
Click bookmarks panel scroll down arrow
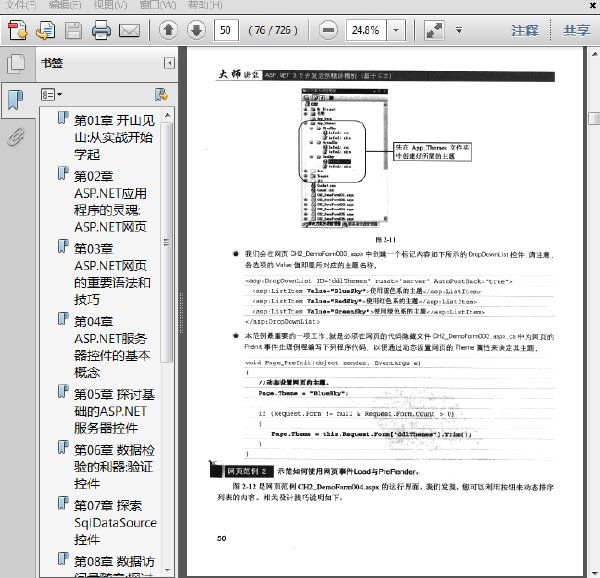coord(167,570)
